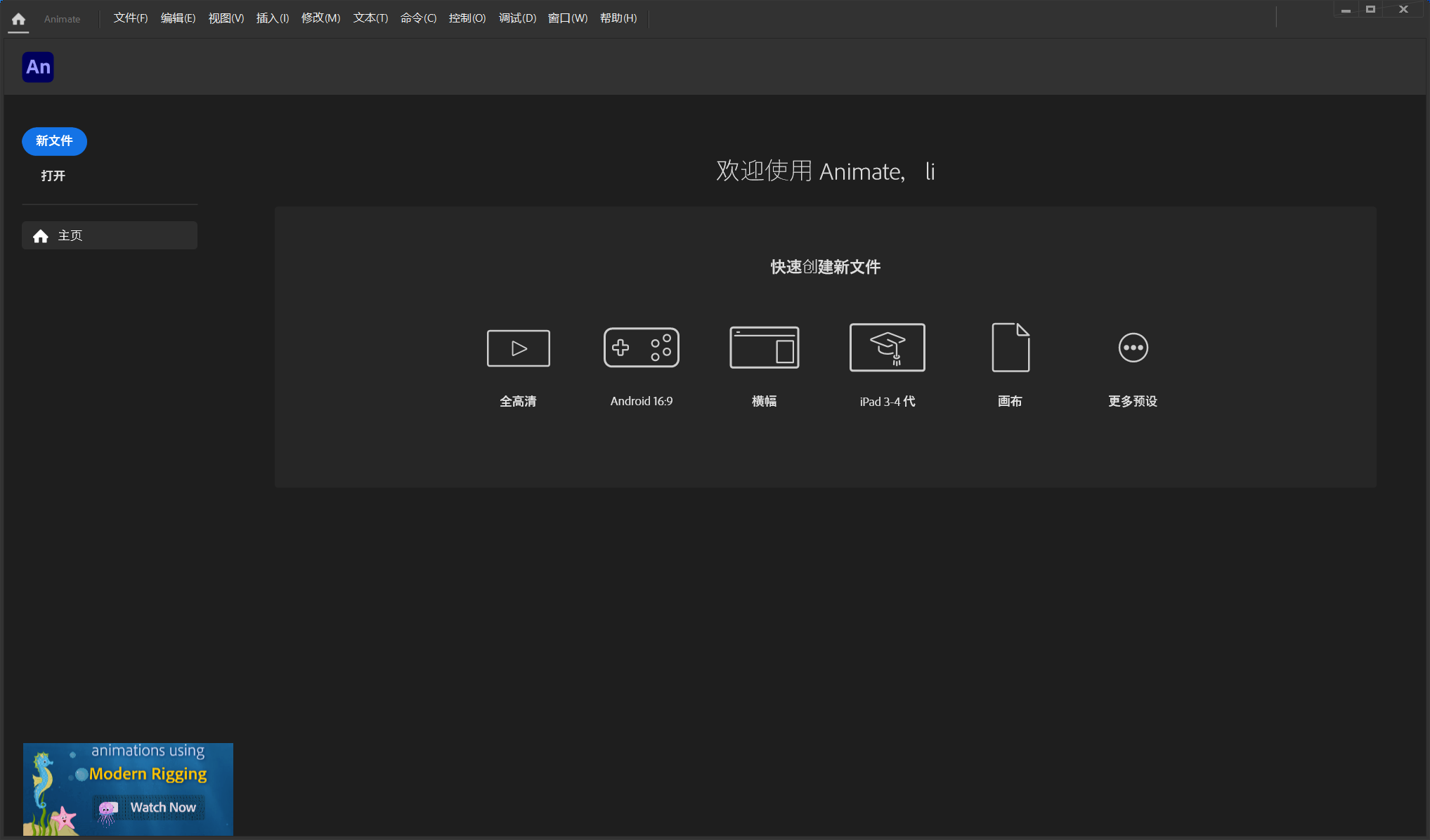Restore down the Animate window
The height and width of the screenshot is (840, 1430).
[1370, 10]
